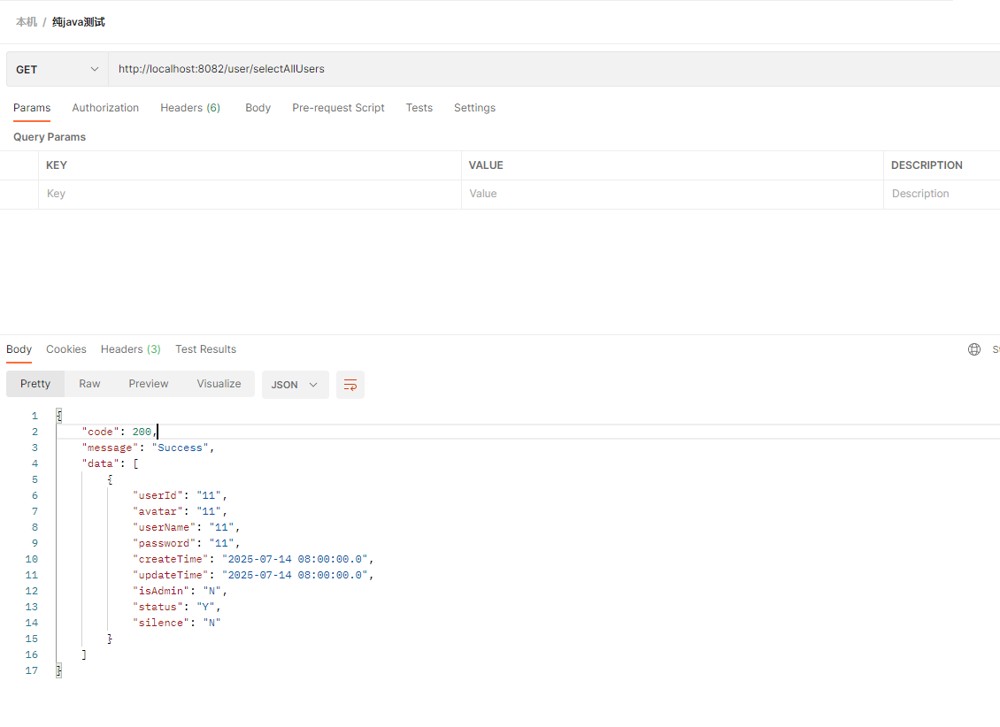This screenshot has width=1000, height=727.
Task: Click the Key input cell
Action: coord(249,194)
